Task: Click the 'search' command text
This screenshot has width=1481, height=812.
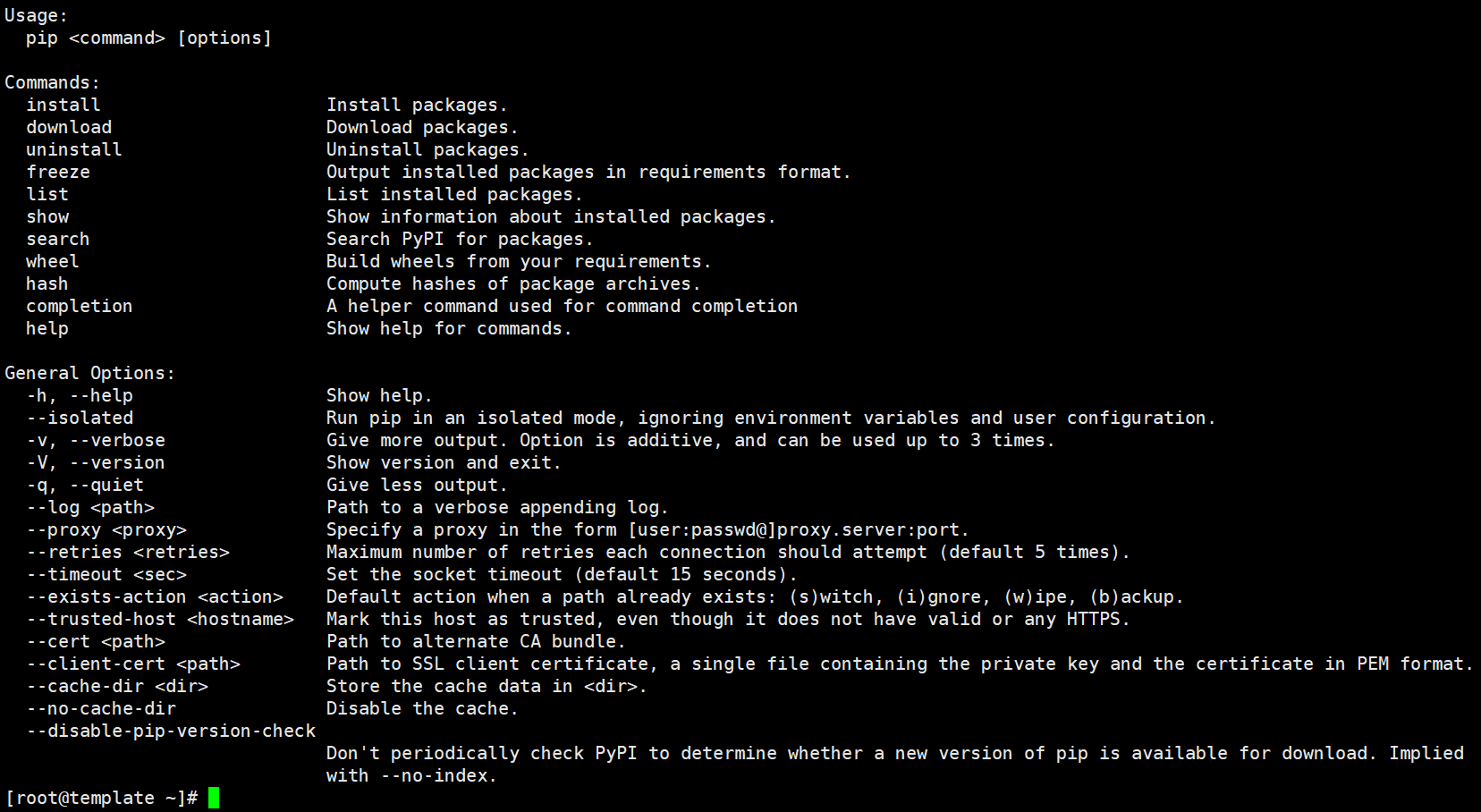Action: [58, 239]
